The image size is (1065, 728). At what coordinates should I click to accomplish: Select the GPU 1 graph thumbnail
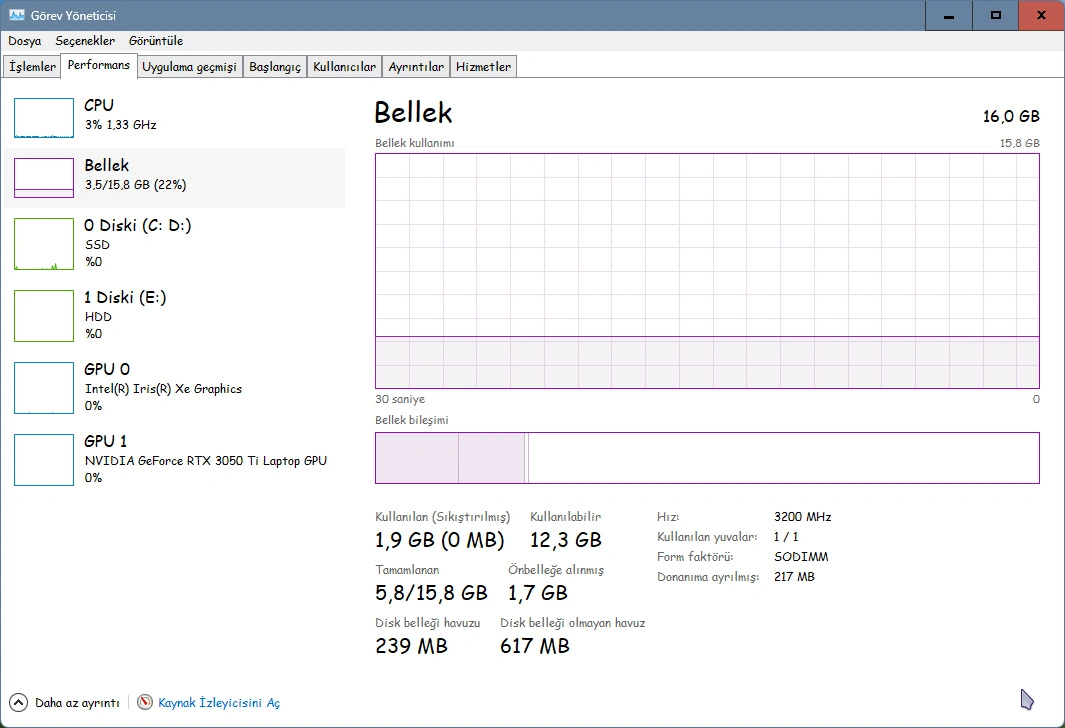point(43,460)
